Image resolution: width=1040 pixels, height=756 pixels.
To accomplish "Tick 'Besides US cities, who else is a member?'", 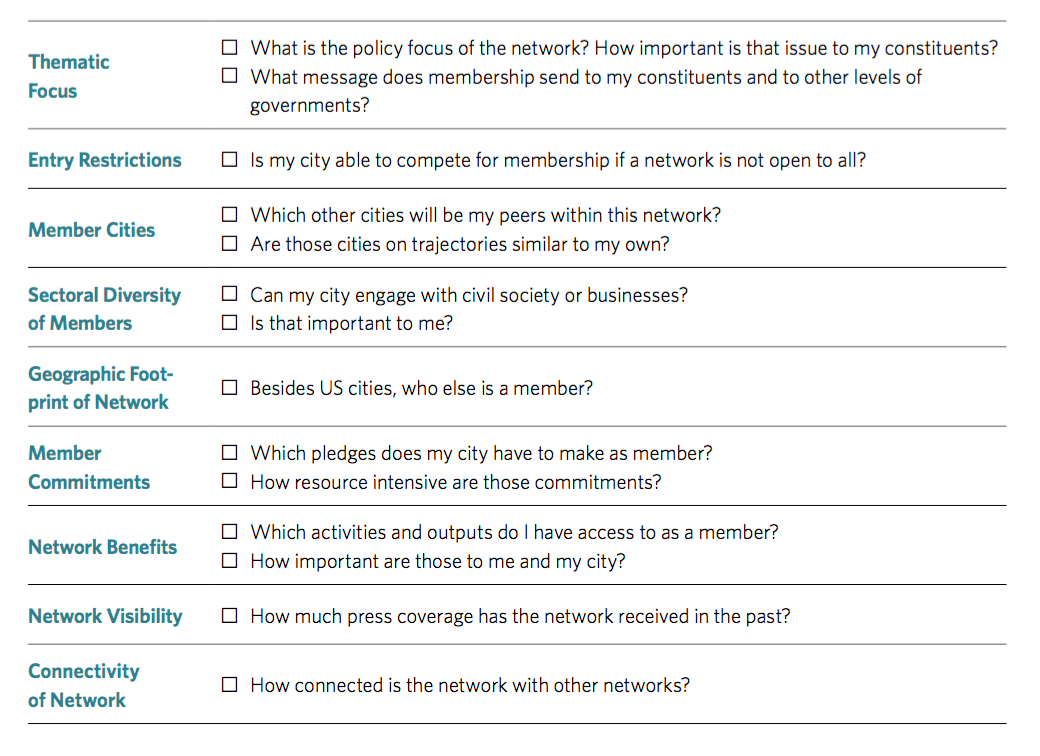I will click(229, 387).
